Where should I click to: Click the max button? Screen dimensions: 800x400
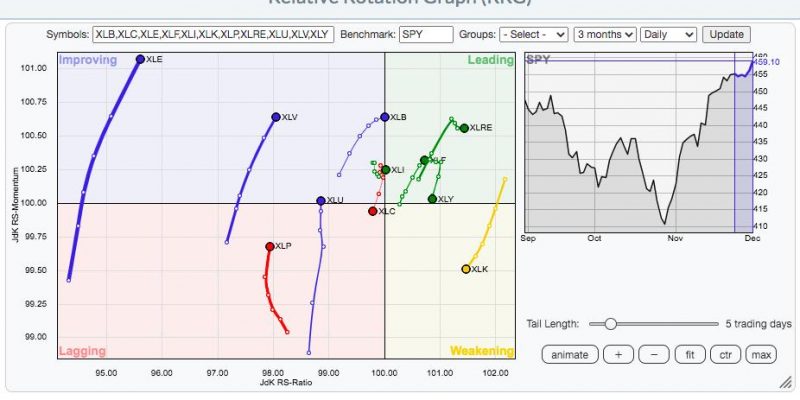click(x=761, y=355)
